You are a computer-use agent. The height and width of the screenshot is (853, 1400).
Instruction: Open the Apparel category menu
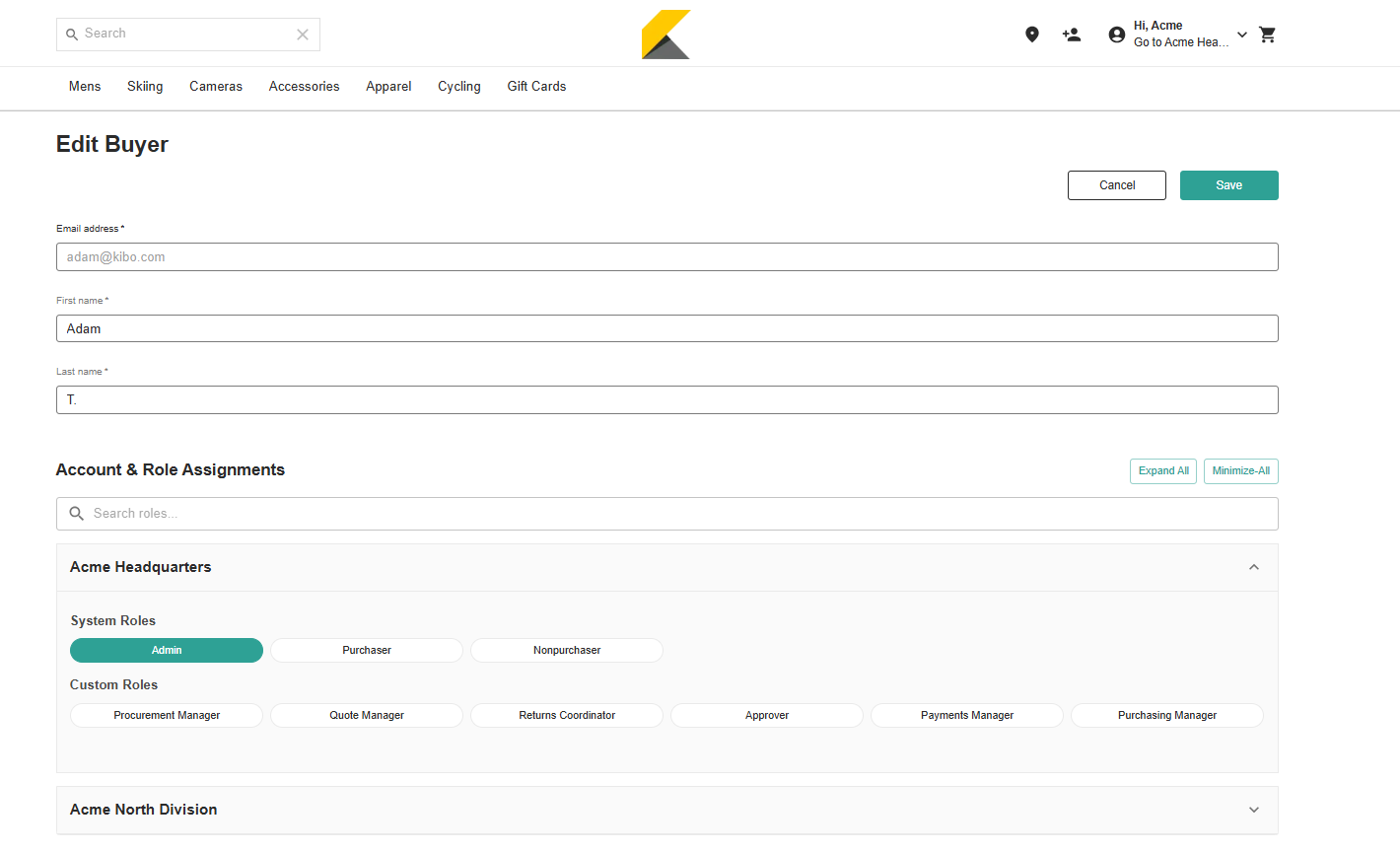point(388,87)
